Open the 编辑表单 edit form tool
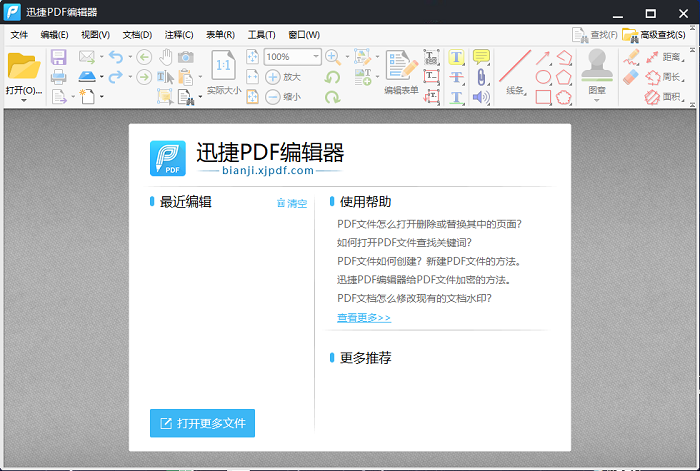700x471 pixels. (401, 71)
